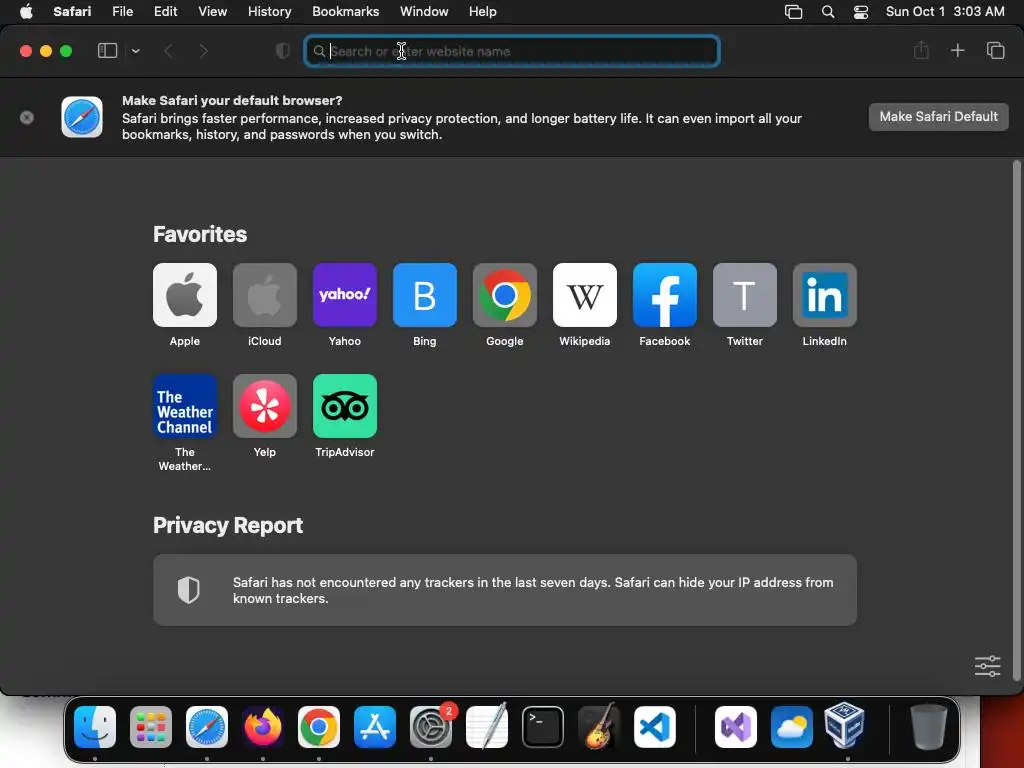The height and width of the screenshot is (768, 1024).
Task: Open the Privacy Report tracker card
Action: pos(505,590)
